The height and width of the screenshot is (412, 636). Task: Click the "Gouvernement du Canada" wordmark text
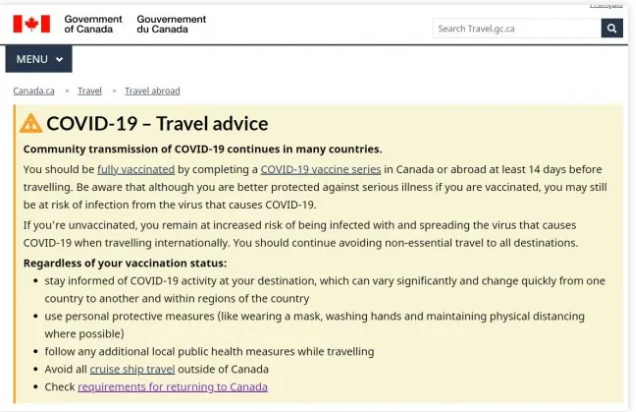(x=171, y=23)
